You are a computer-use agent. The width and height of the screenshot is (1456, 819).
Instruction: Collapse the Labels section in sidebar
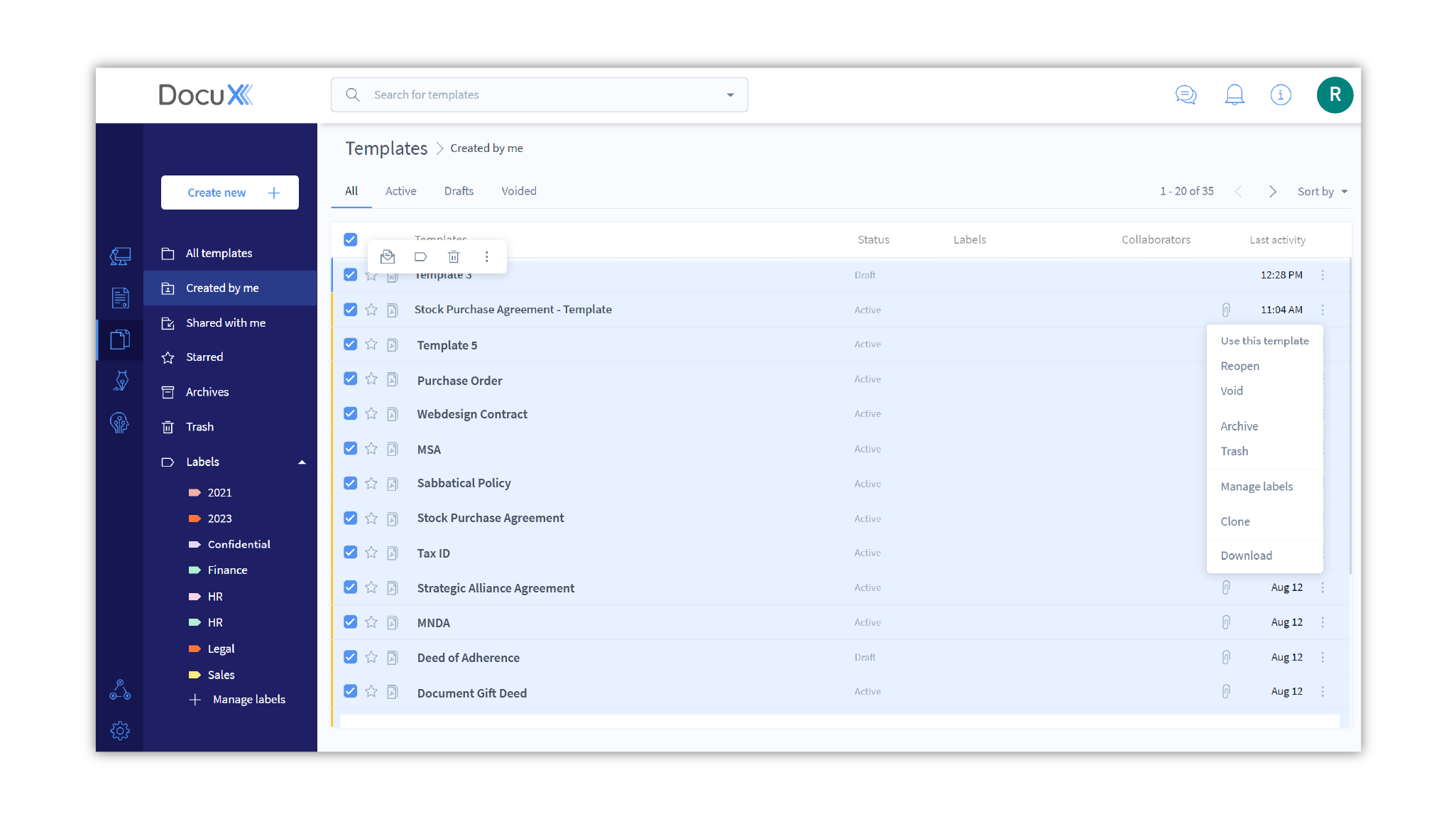pos(302,462)
